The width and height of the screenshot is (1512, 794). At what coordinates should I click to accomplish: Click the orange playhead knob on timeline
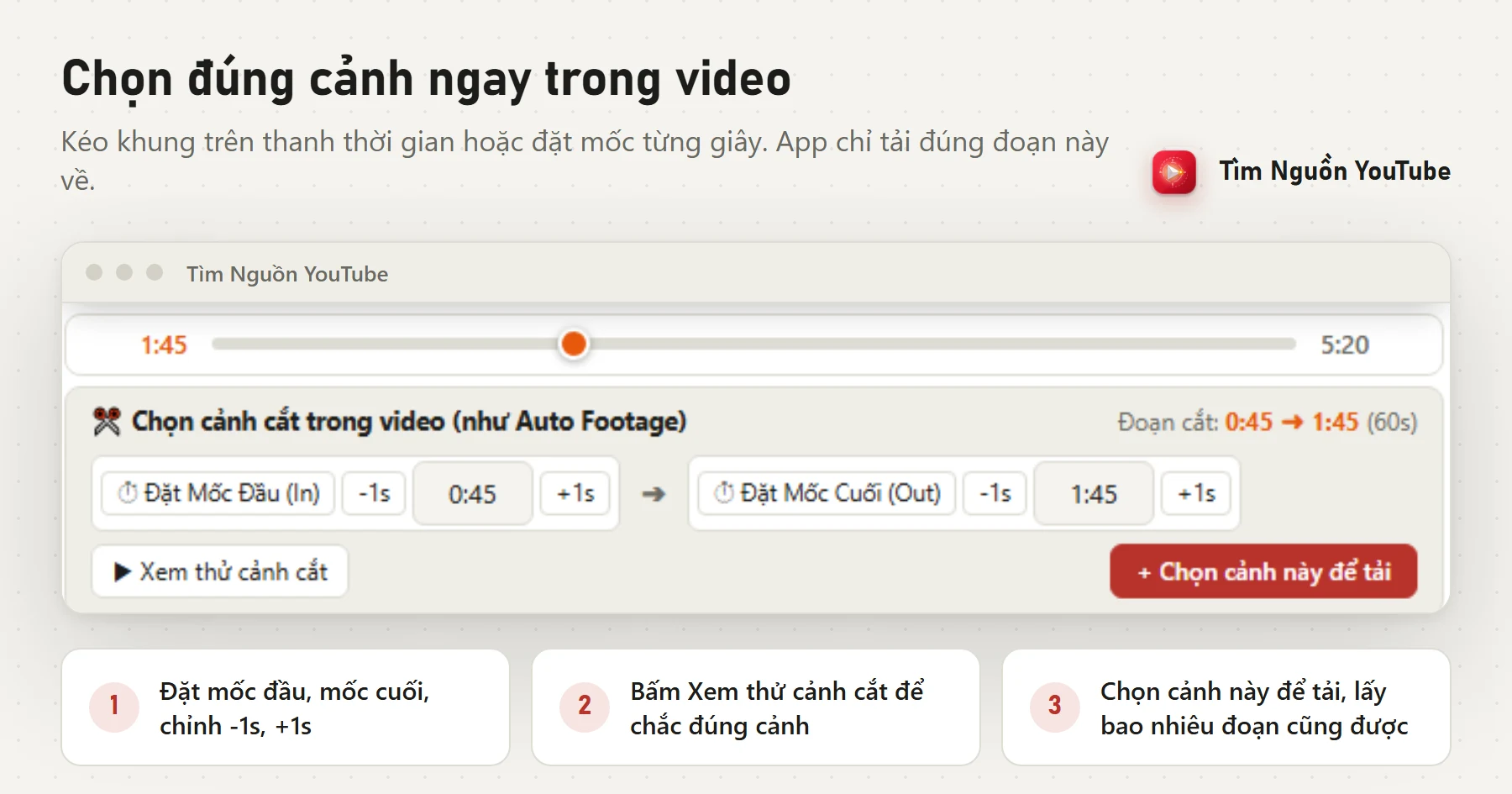[574, 344]
